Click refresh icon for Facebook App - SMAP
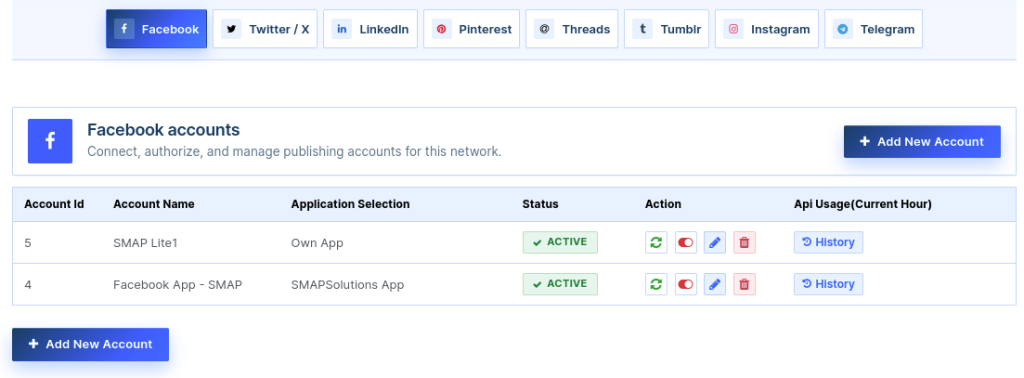The image size is (1024, 378). [x=656, y=284]
